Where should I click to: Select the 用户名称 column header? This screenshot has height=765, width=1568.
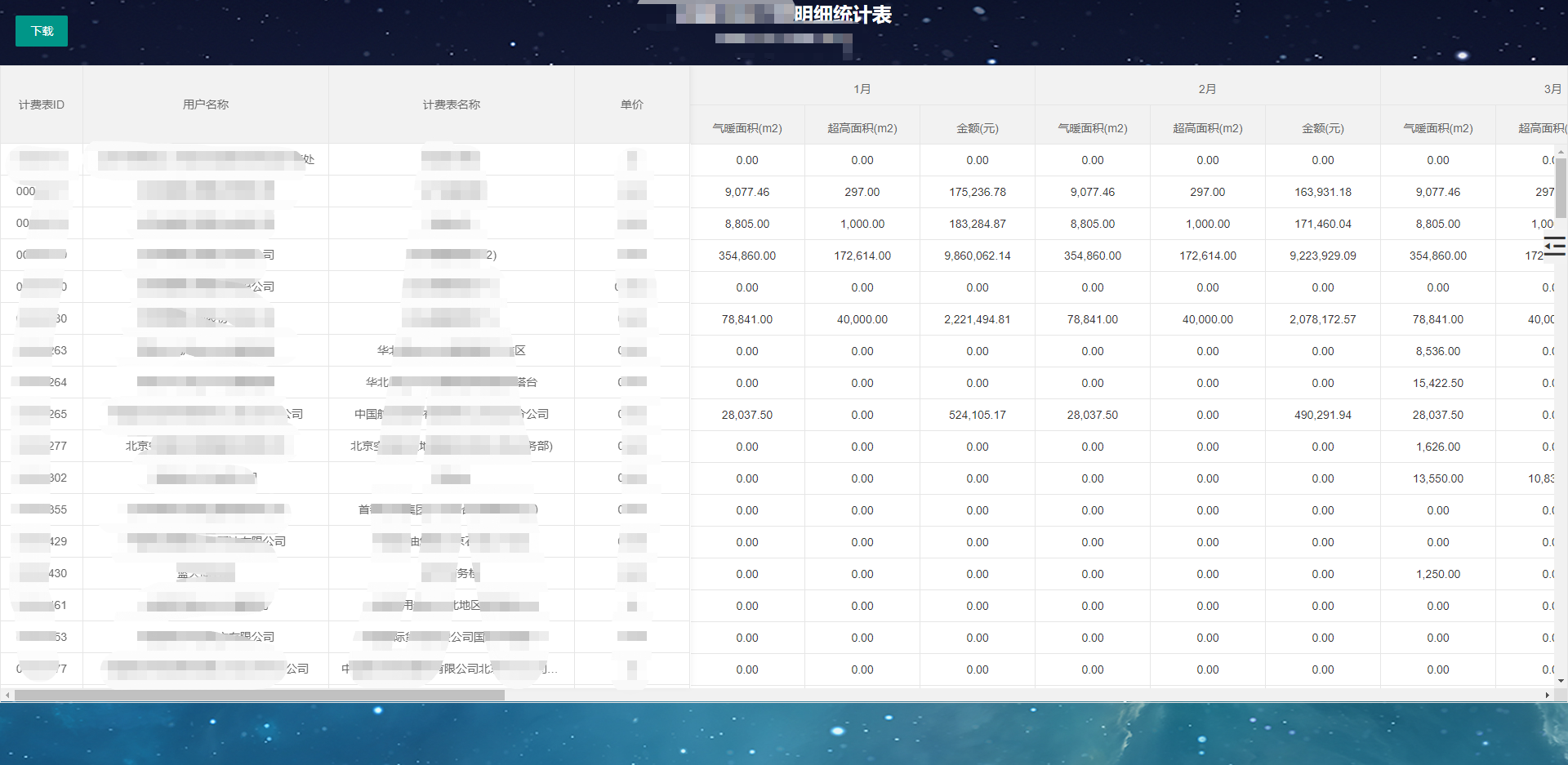point(205,105)
